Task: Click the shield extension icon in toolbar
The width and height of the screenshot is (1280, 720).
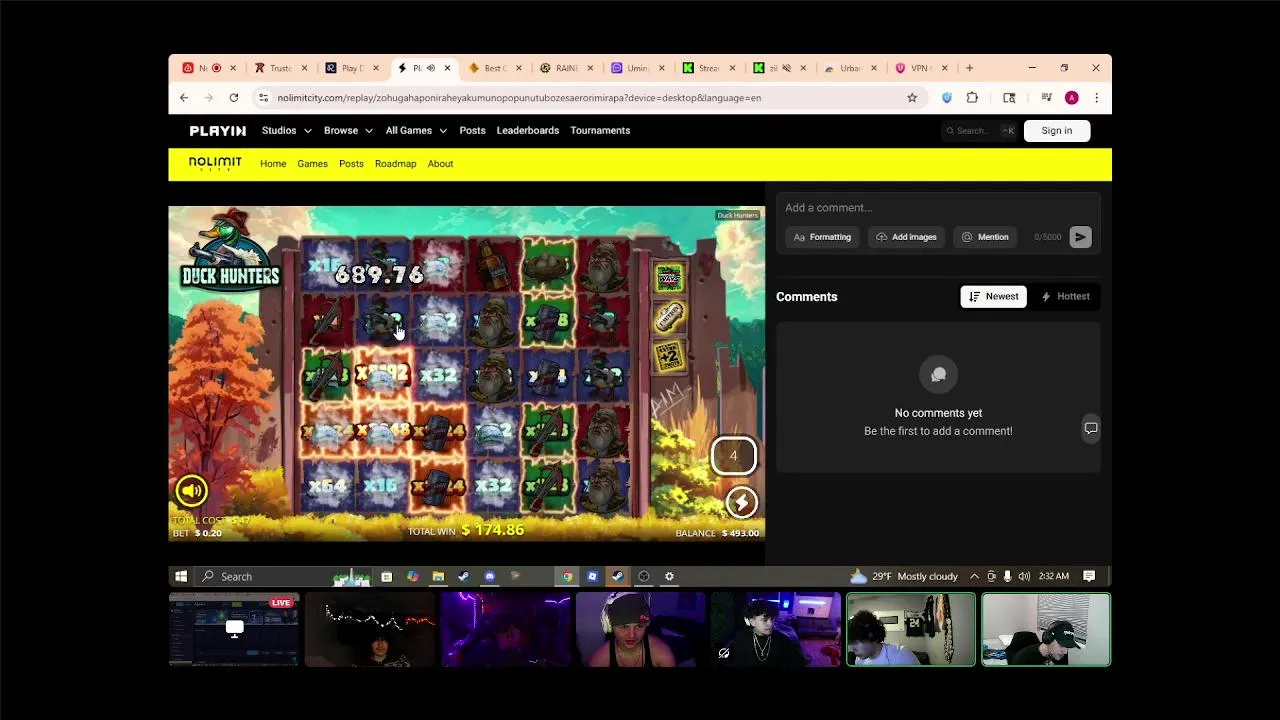Action: [947, 98]
